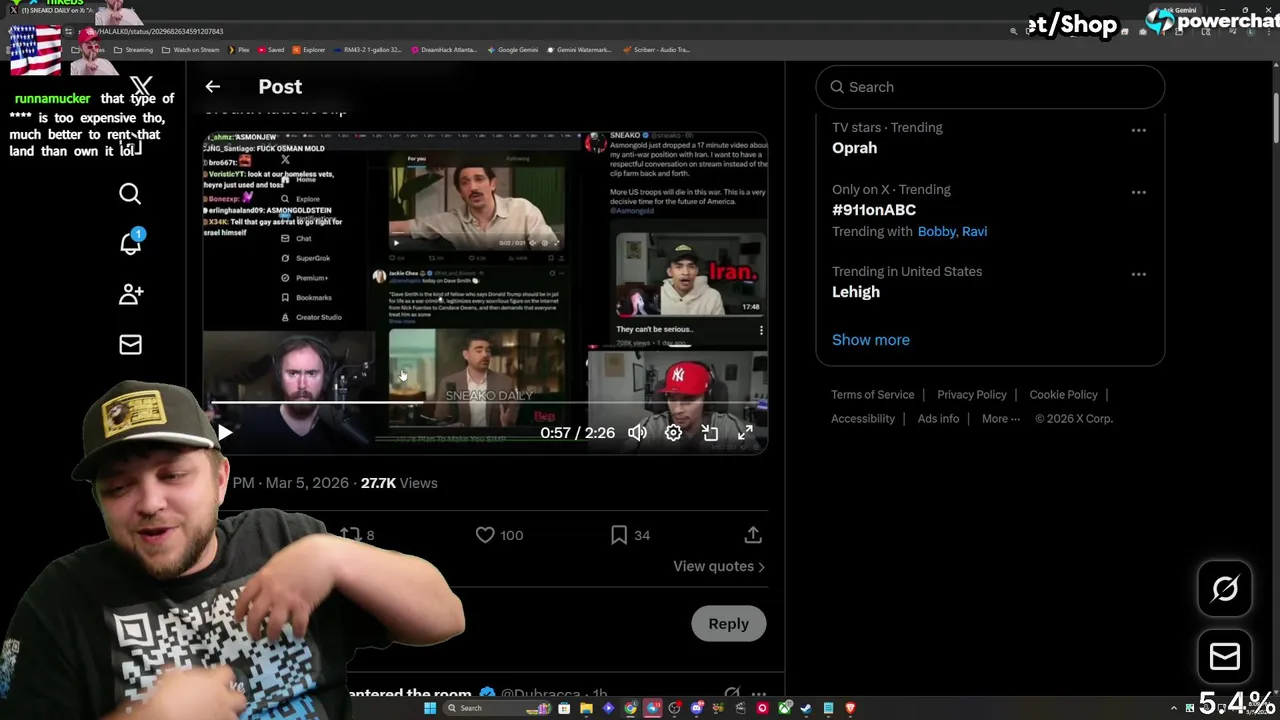Open the Scriberr Audio bookmark
The image size is (1280, 720).
[x=656, y=49]
